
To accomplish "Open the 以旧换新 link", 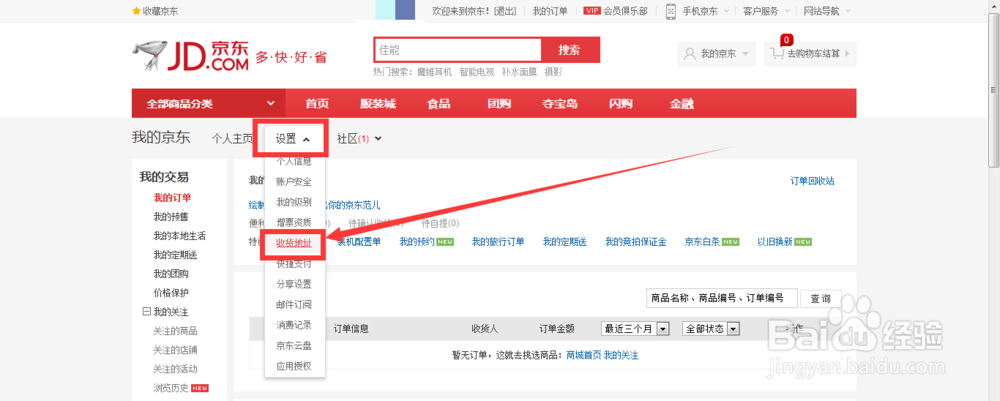I will tap(774, 242).
